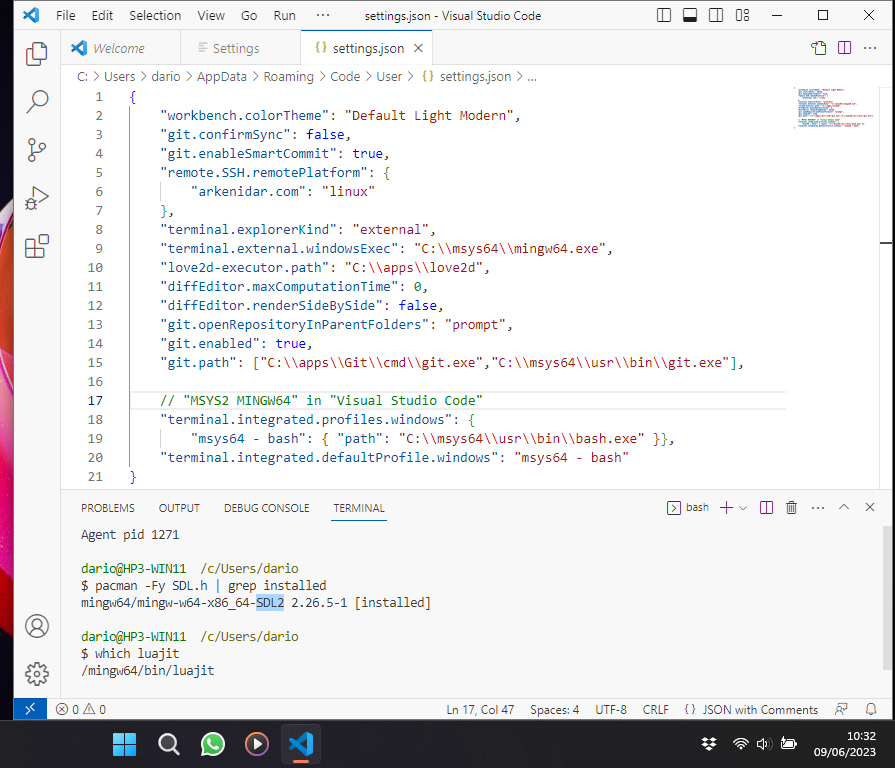Open the Go menu
Viewport: 895px width, 768px height.
point(249,15)
